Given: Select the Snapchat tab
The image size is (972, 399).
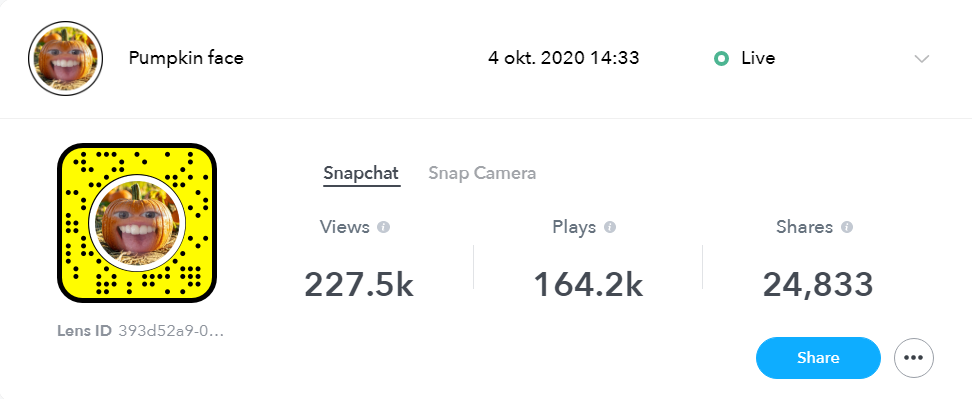Looking at the screenshot, I should click(361, 173).
